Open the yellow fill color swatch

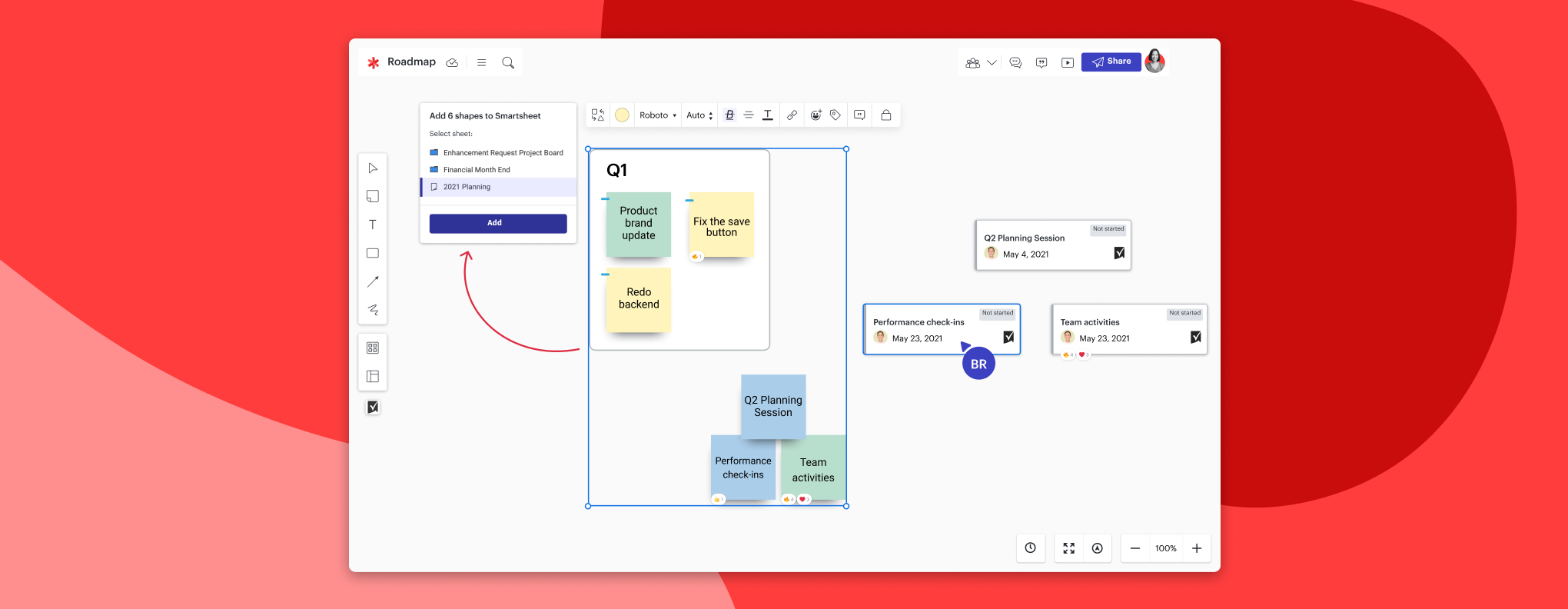click(623, 115)
